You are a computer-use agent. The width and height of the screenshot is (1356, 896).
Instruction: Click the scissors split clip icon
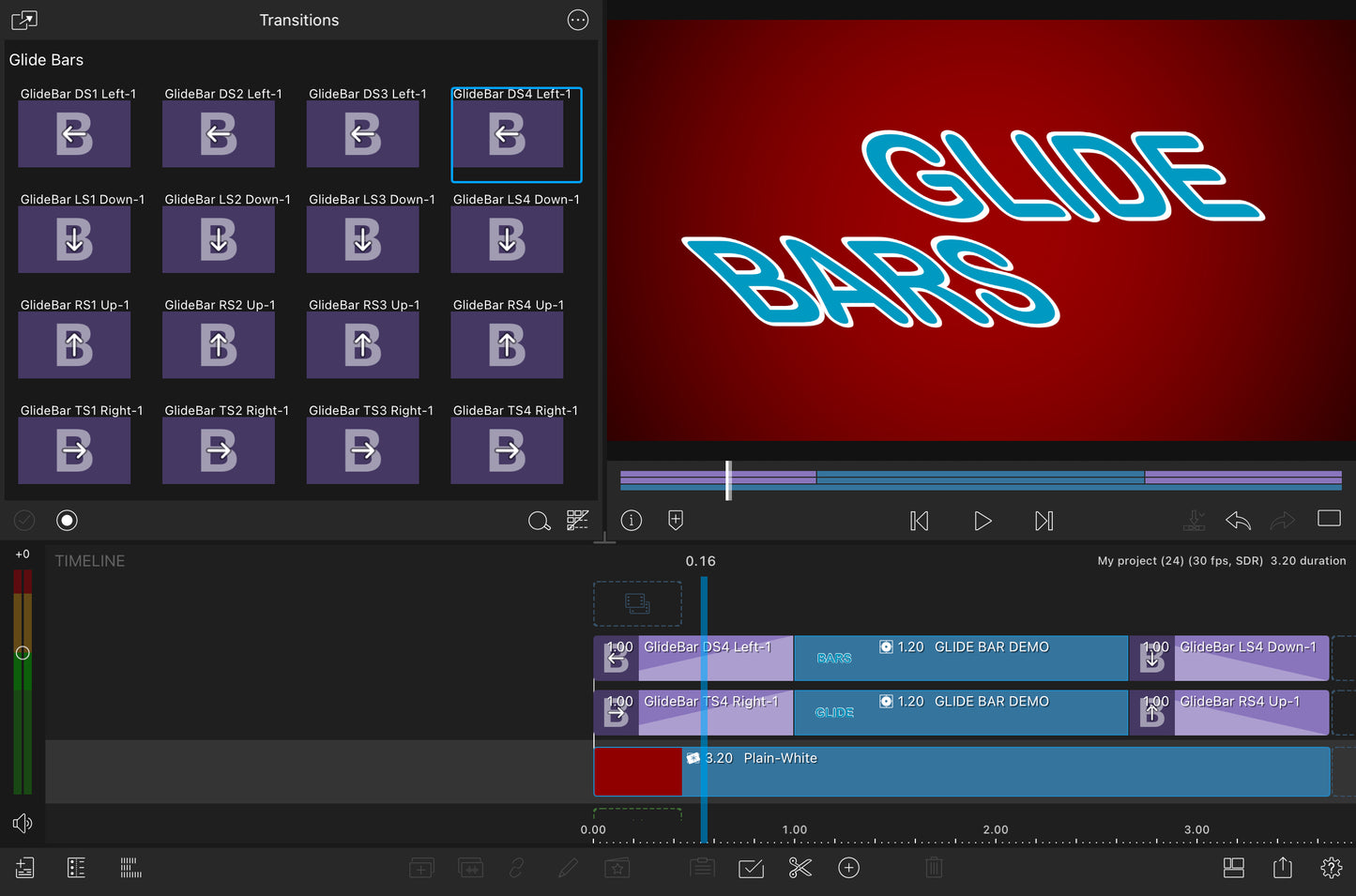(x=800, y=868)
